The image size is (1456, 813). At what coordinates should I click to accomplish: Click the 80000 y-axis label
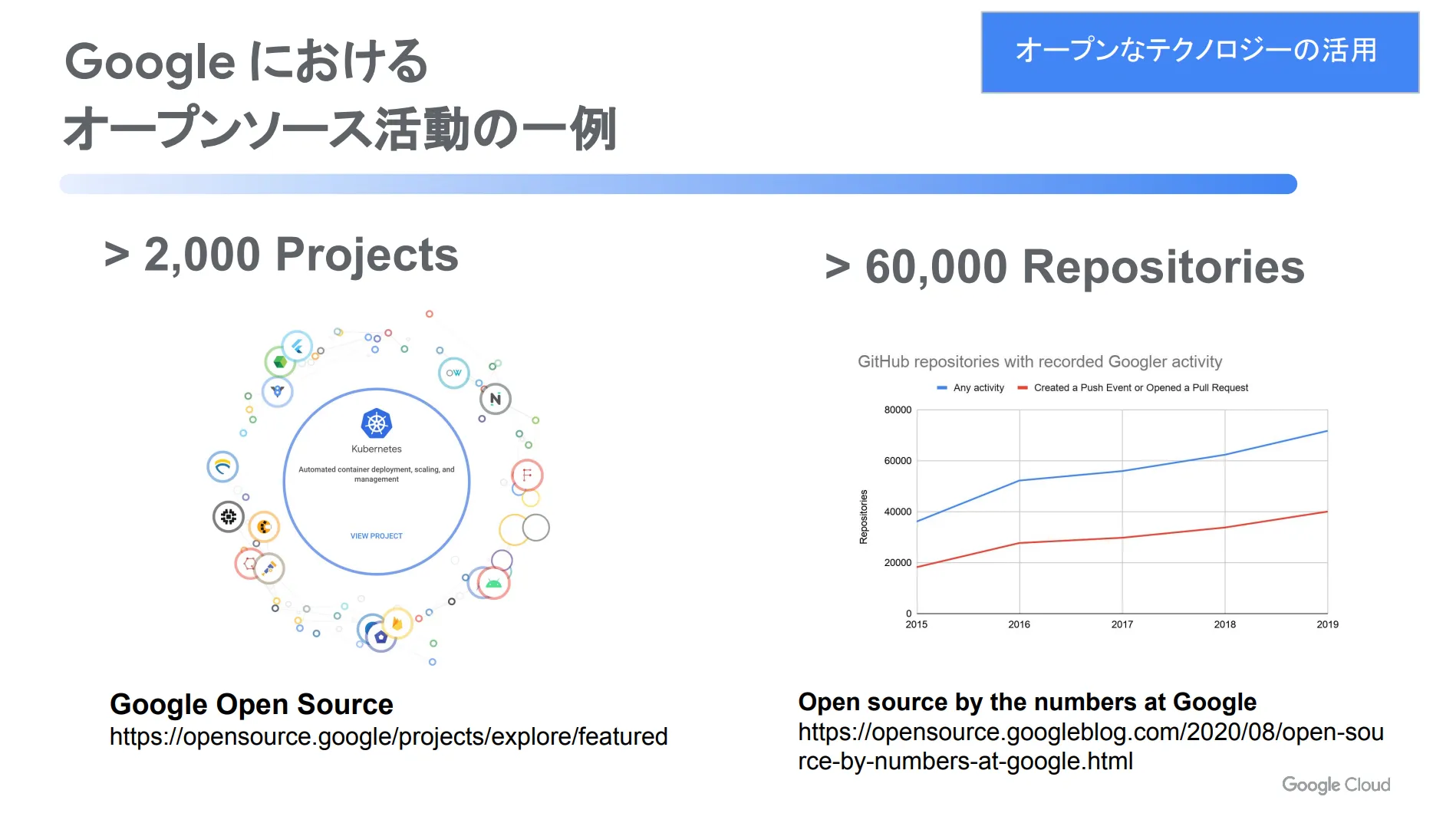point(898,410)
